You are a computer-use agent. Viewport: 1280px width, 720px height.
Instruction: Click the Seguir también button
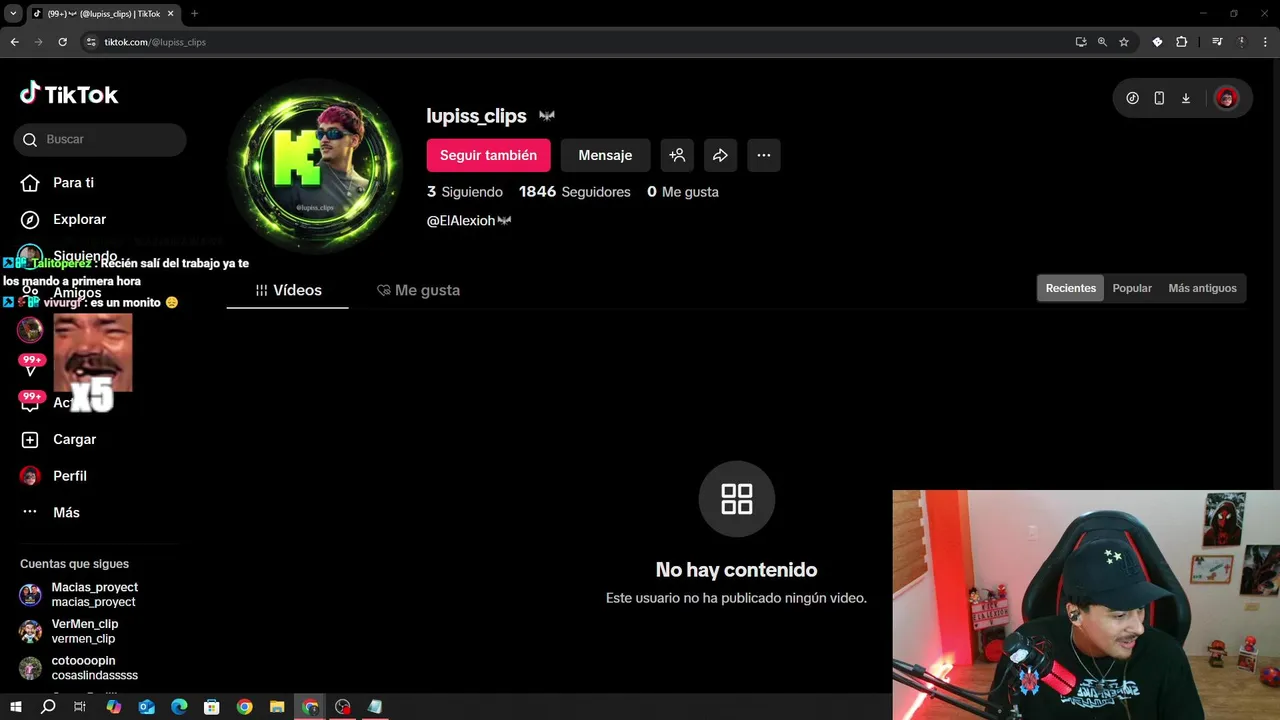[x=488, y=155]
